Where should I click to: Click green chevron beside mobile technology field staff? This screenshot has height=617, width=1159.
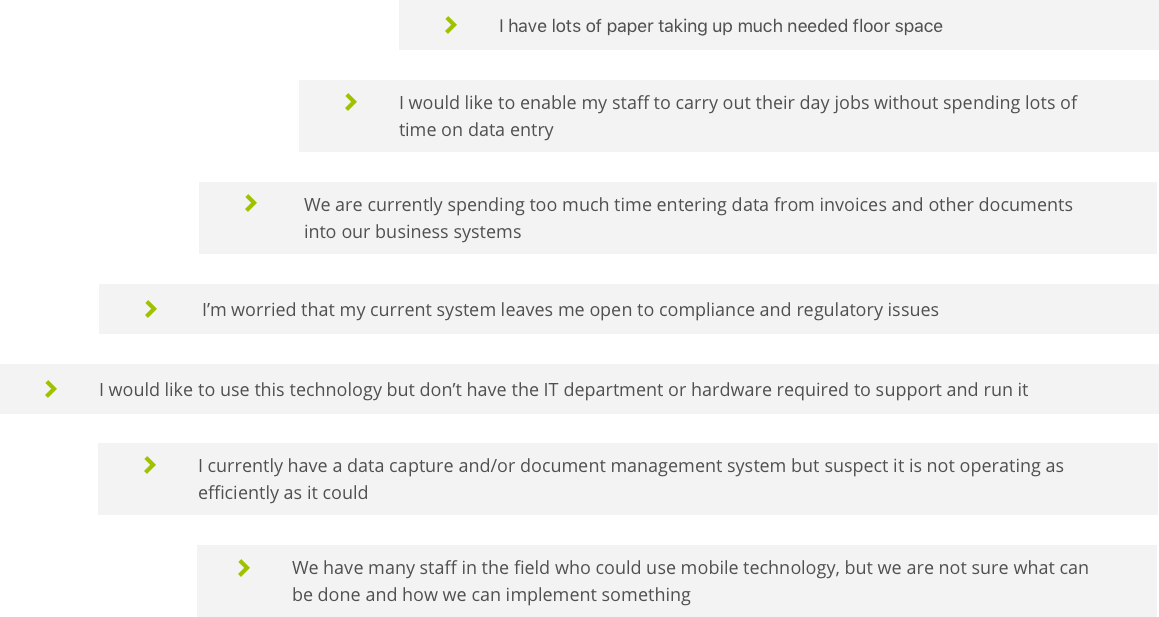tap(244, 567)
